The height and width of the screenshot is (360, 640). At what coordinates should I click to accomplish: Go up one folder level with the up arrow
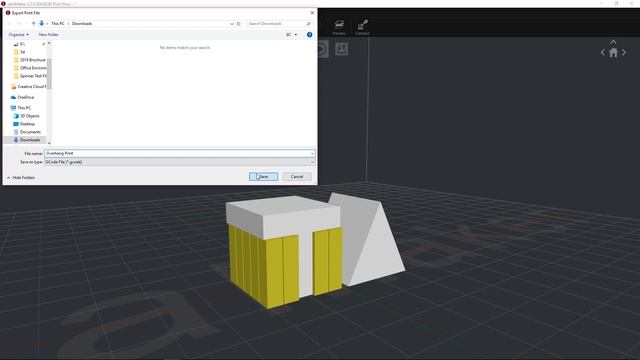point(33,24)
